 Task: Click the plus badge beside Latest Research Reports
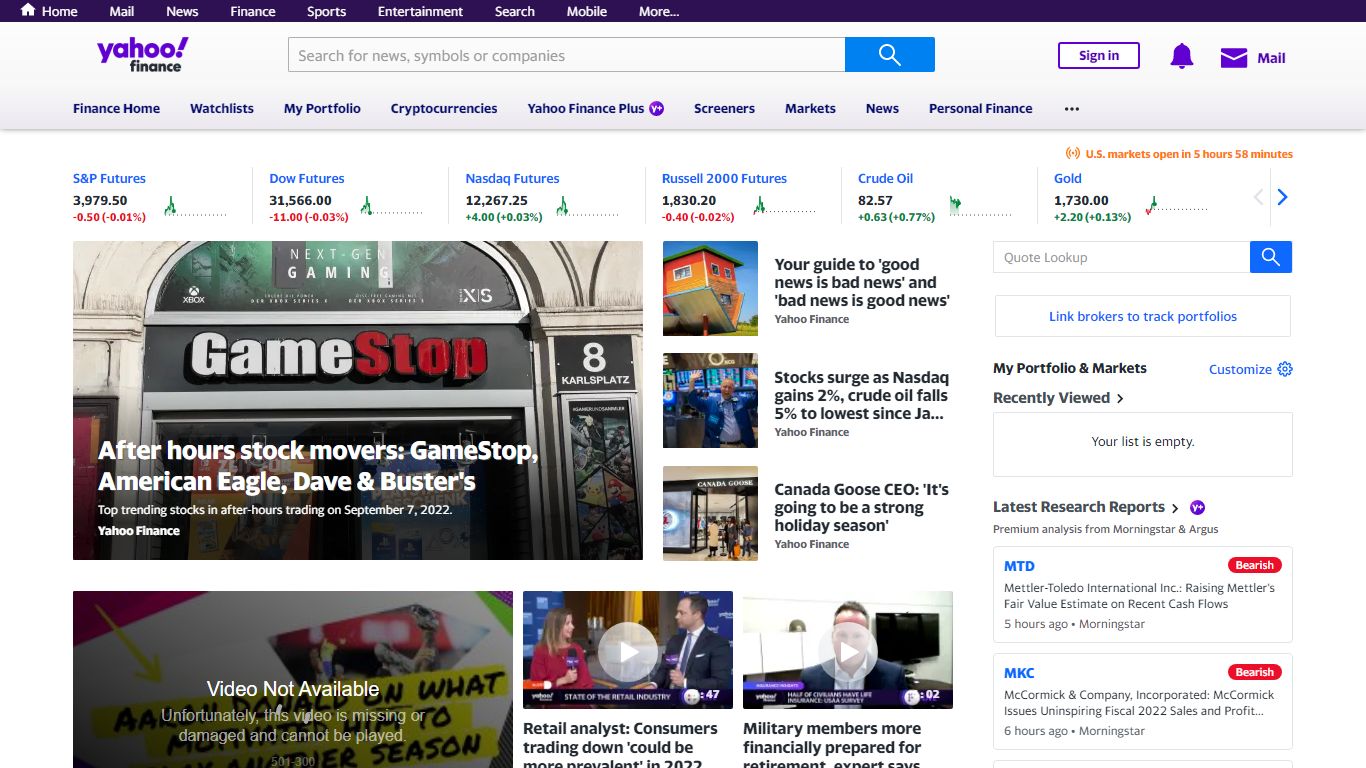pyautogui.click(x=1197, y=507)
